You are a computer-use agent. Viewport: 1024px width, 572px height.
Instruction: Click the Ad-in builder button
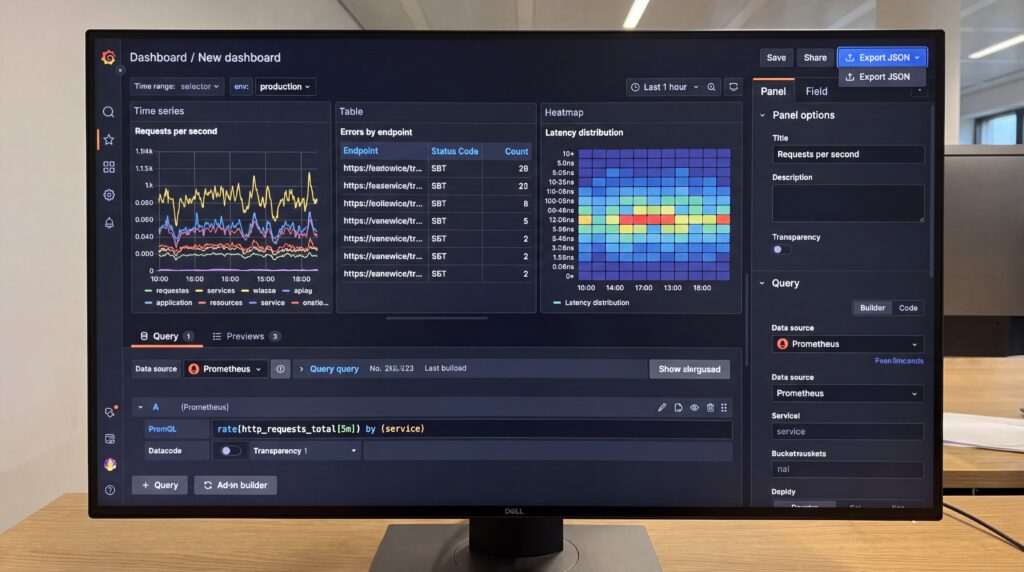235,485
